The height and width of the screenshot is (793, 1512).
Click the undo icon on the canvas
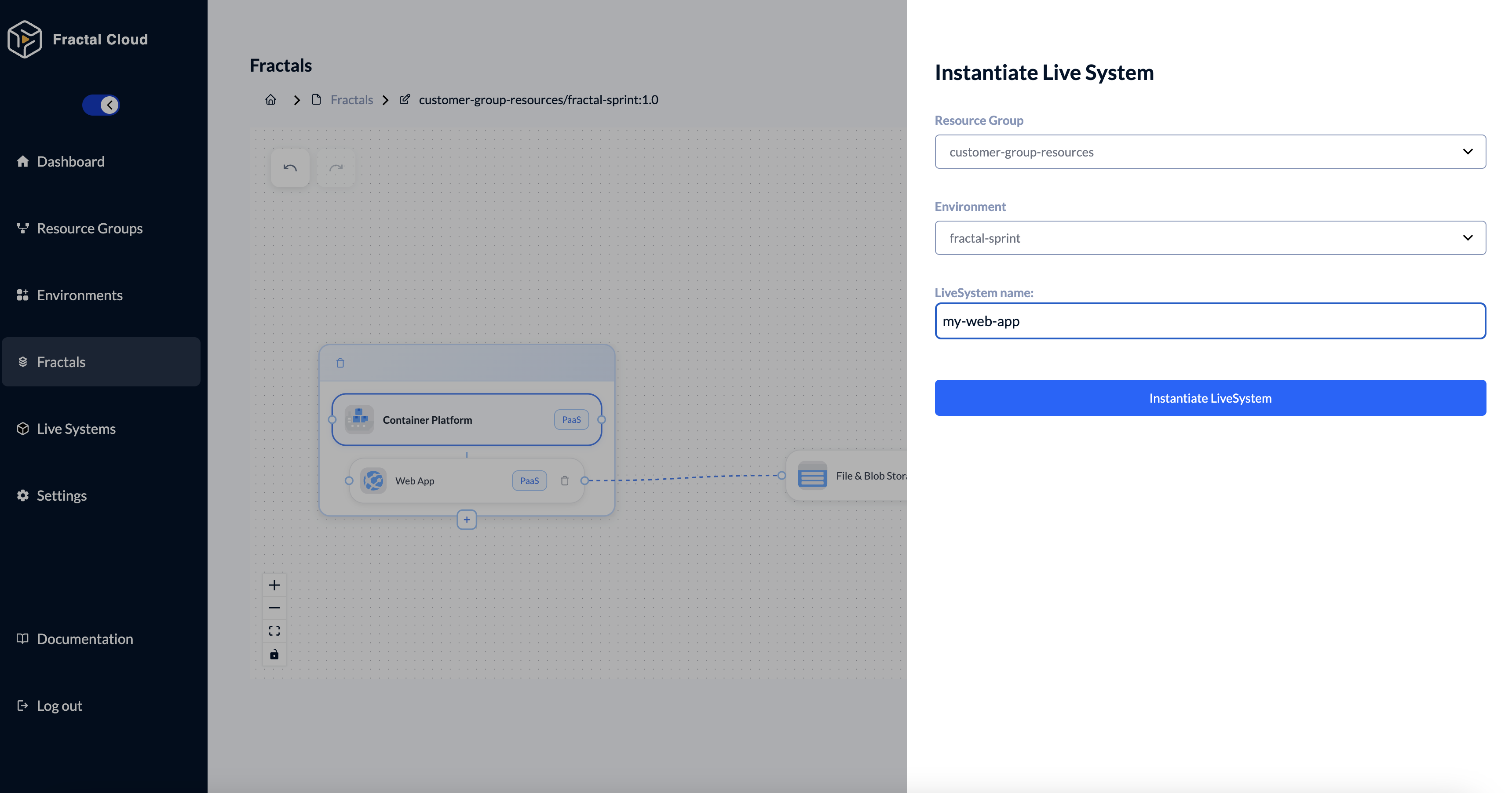(x=289, y=168)
